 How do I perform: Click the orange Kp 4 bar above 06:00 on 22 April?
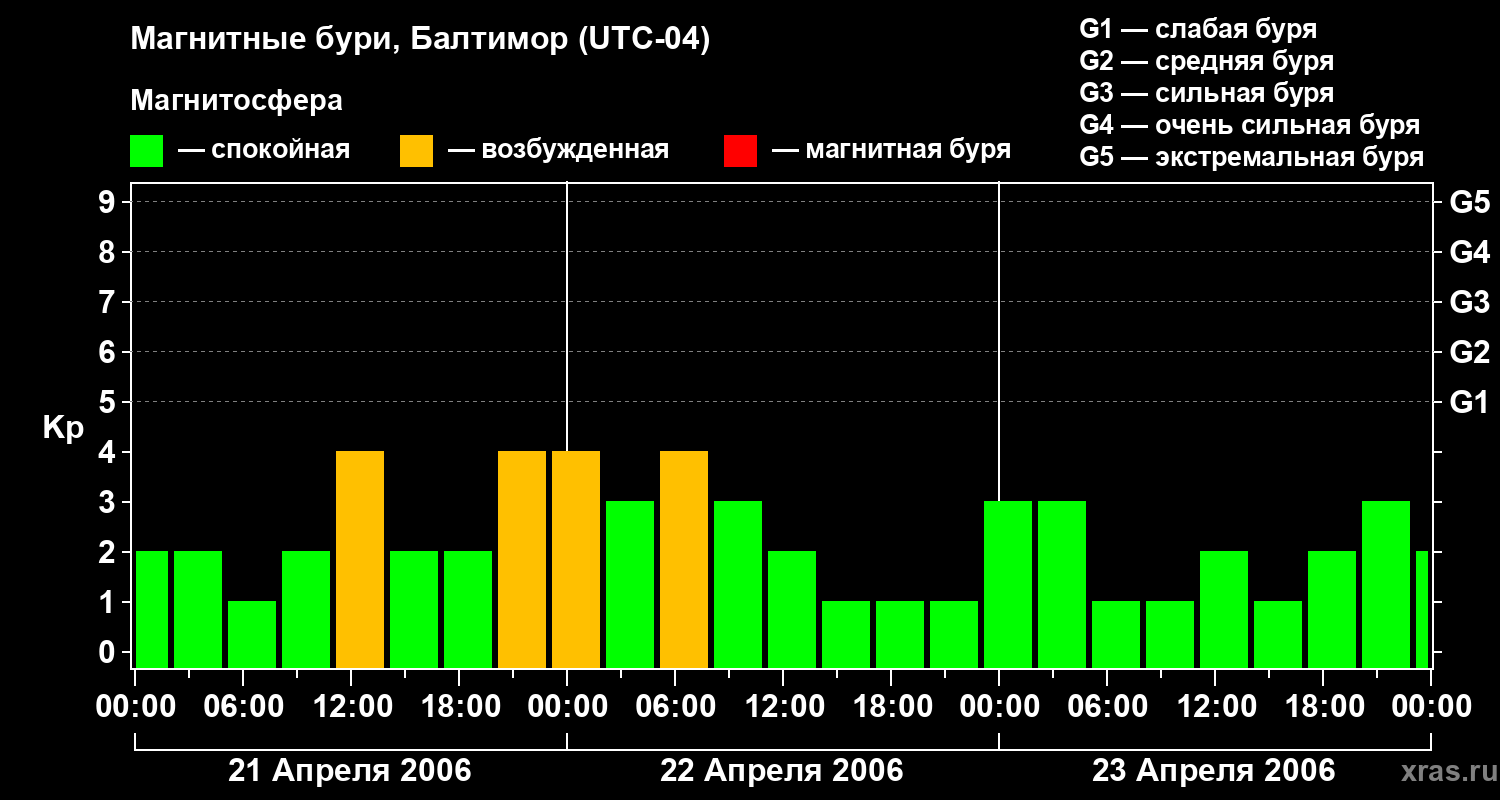pos(684,560)
